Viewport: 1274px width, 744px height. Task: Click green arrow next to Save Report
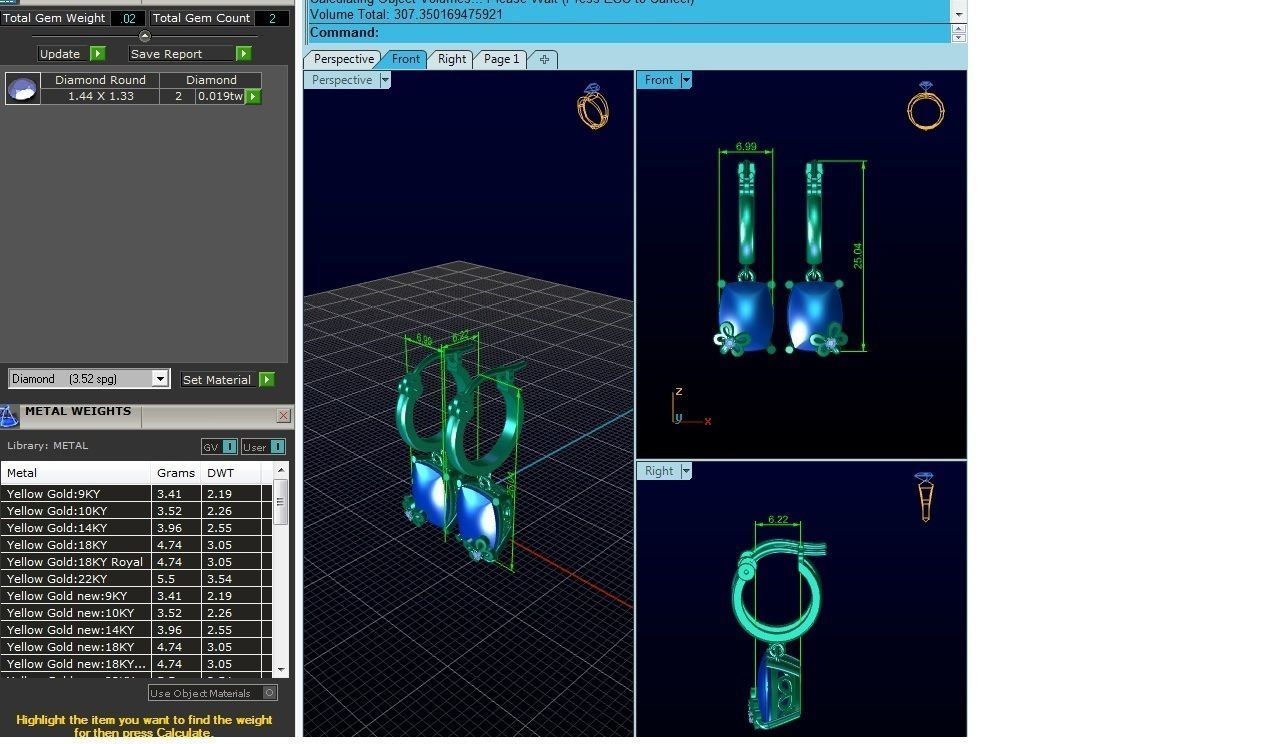point(243,54)
